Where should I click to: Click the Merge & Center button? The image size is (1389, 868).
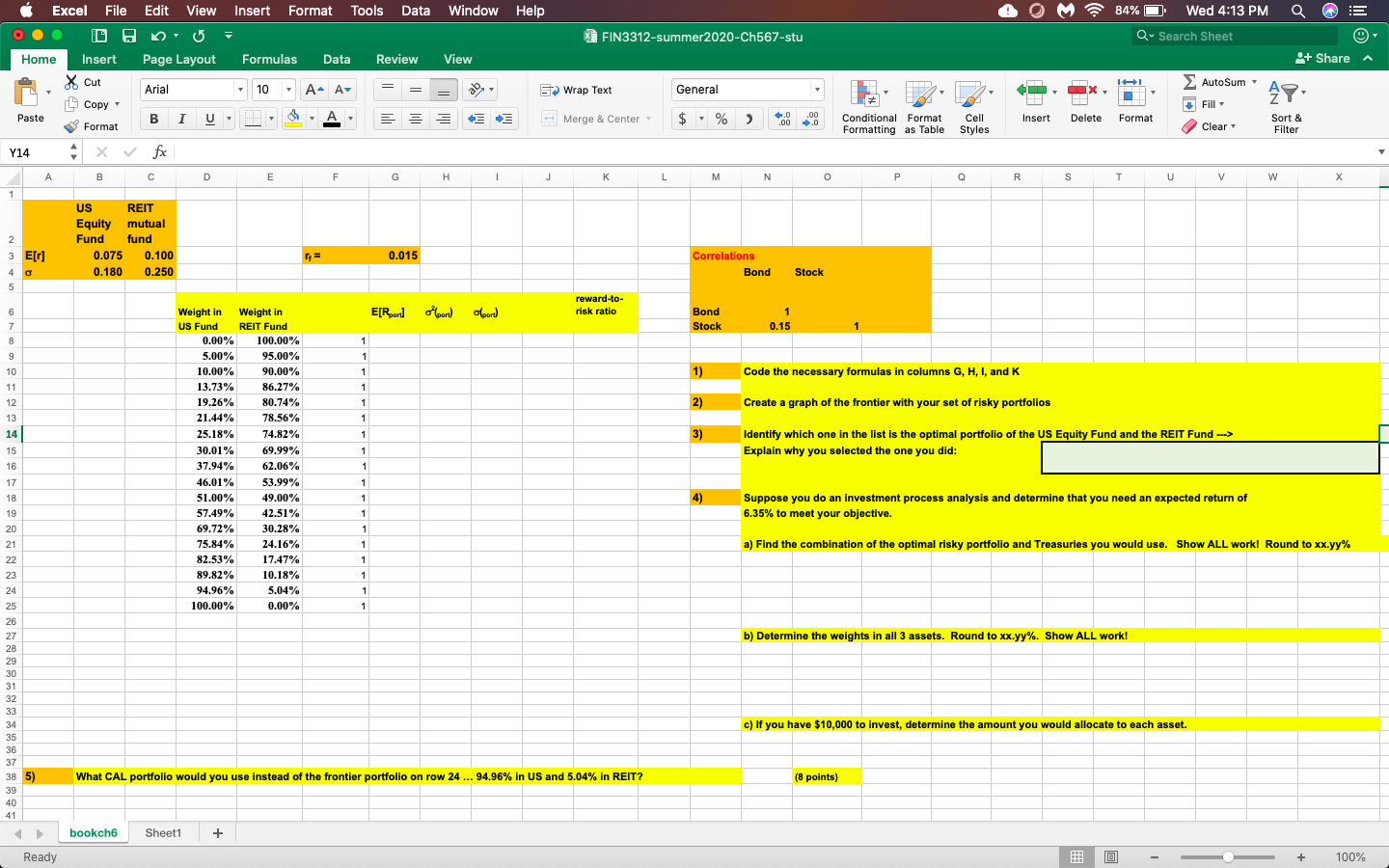point(590,119)
